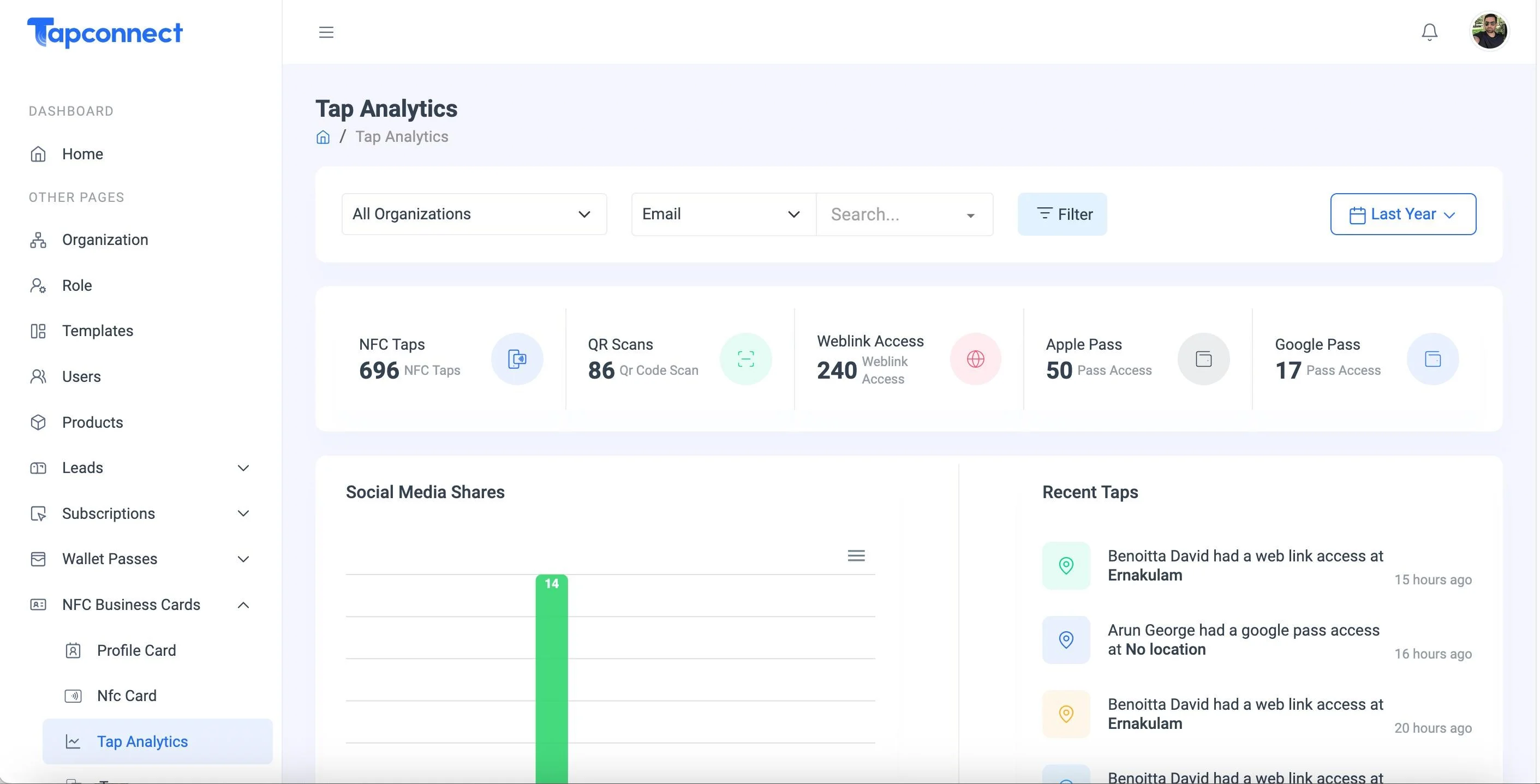Open the Organization page
The width and height of the screenshot is (1540, 784).
pos(105,240)
